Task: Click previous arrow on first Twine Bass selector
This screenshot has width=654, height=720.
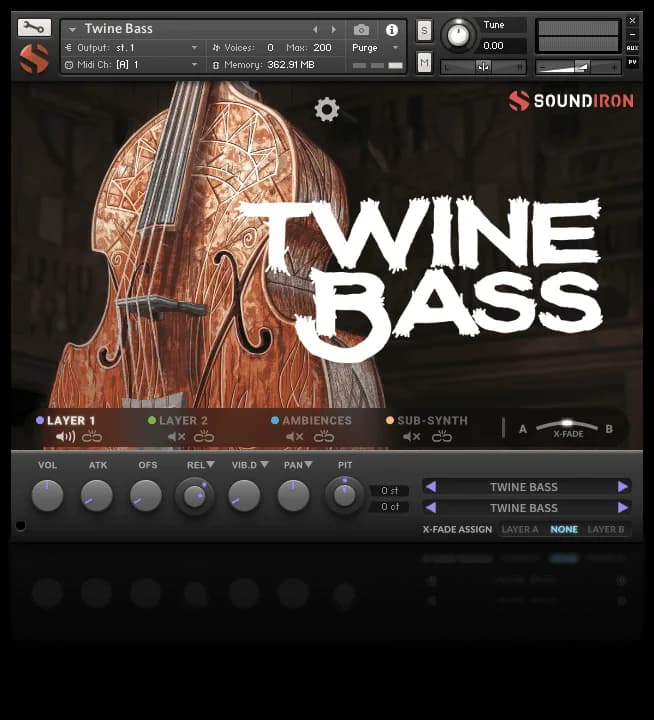Action: 431,486
